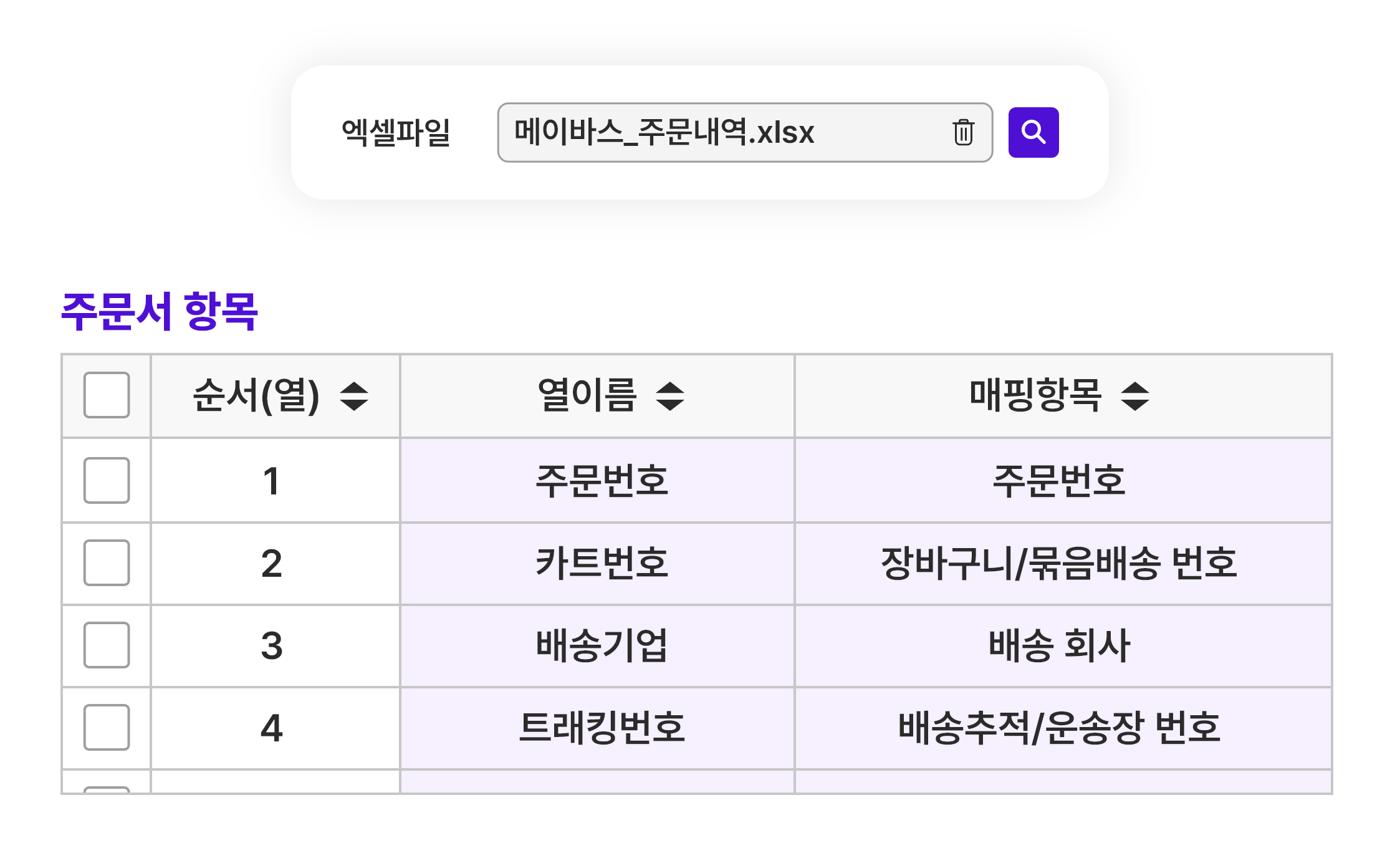Click the purple search magnifier button

[1033, 132]
